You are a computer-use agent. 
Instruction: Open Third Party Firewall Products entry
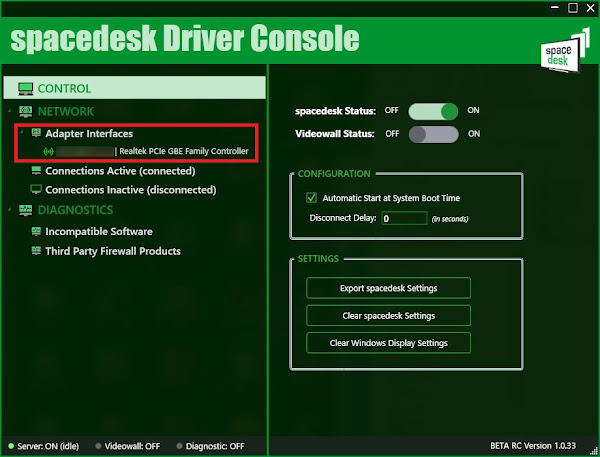[x=113, y=251]
